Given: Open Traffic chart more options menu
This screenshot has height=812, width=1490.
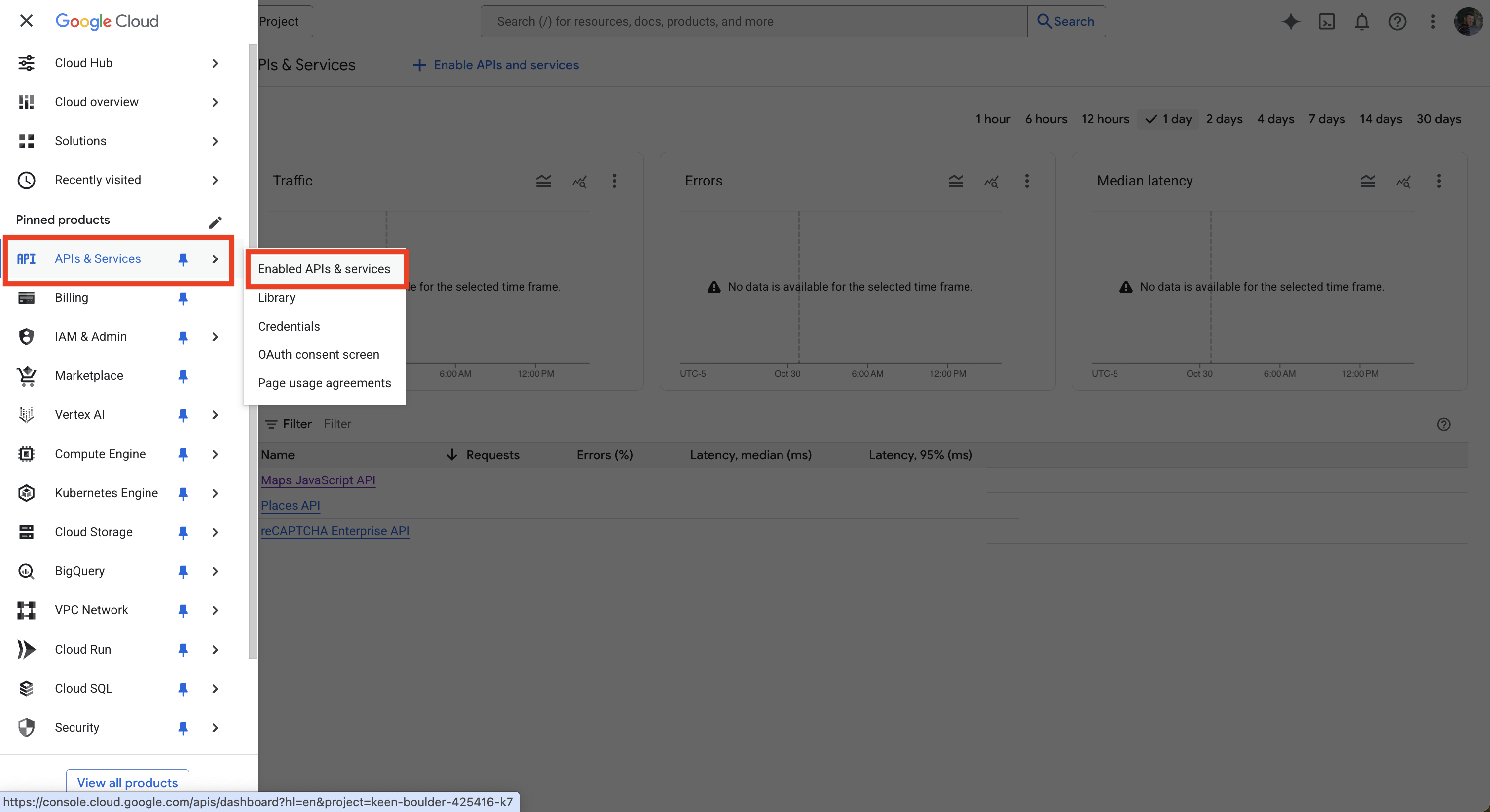Looking at the screenshot, I should tap(614, 181).
